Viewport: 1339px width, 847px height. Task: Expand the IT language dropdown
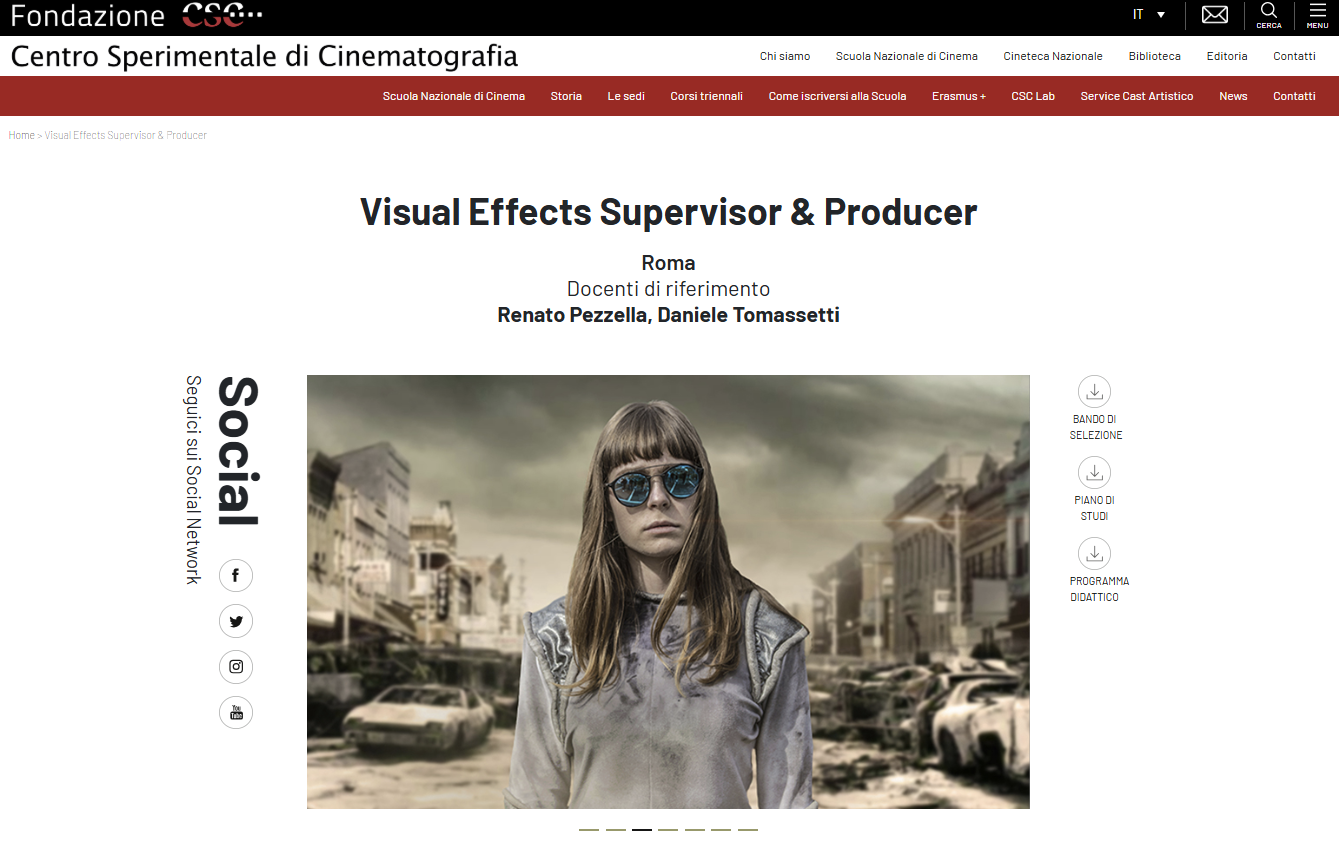(x=1148, y=15)
